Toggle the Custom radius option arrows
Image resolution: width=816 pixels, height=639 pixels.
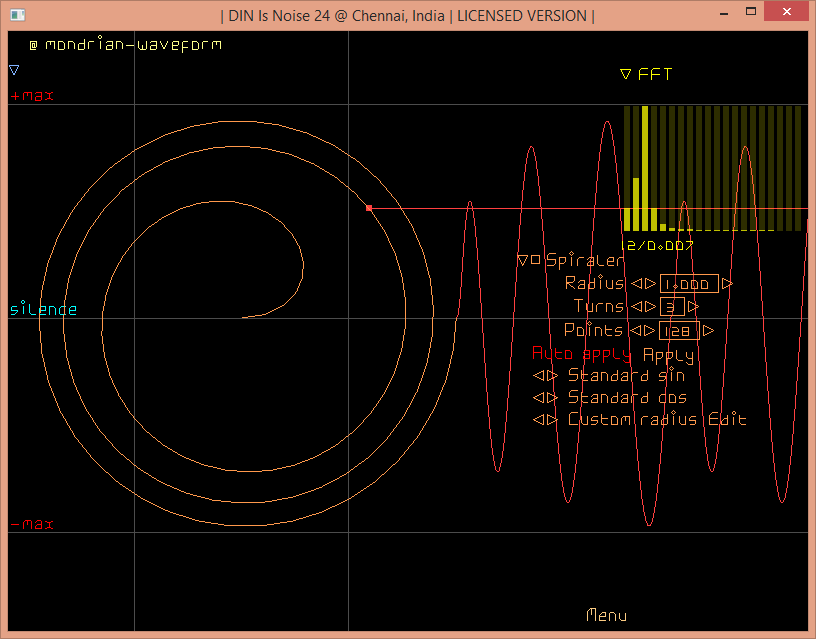(x=546, y=420)
